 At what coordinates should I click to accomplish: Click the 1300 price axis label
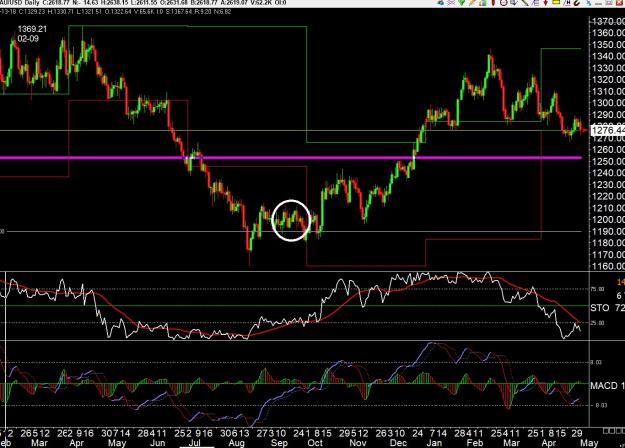[x=608, y=103]
